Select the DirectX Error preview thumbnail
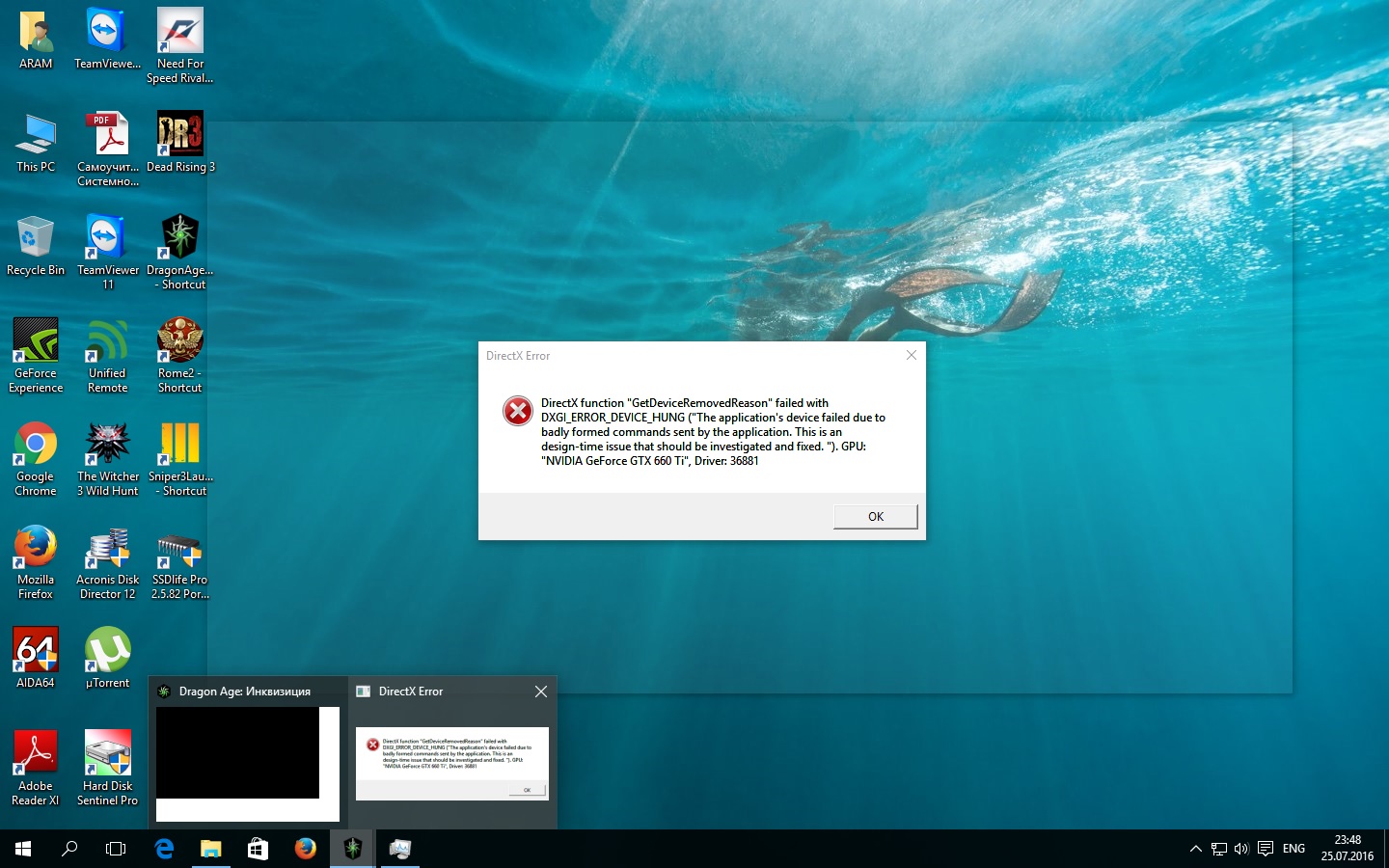The width and height of the screenshot is (1389, 868). coord(452,764)
